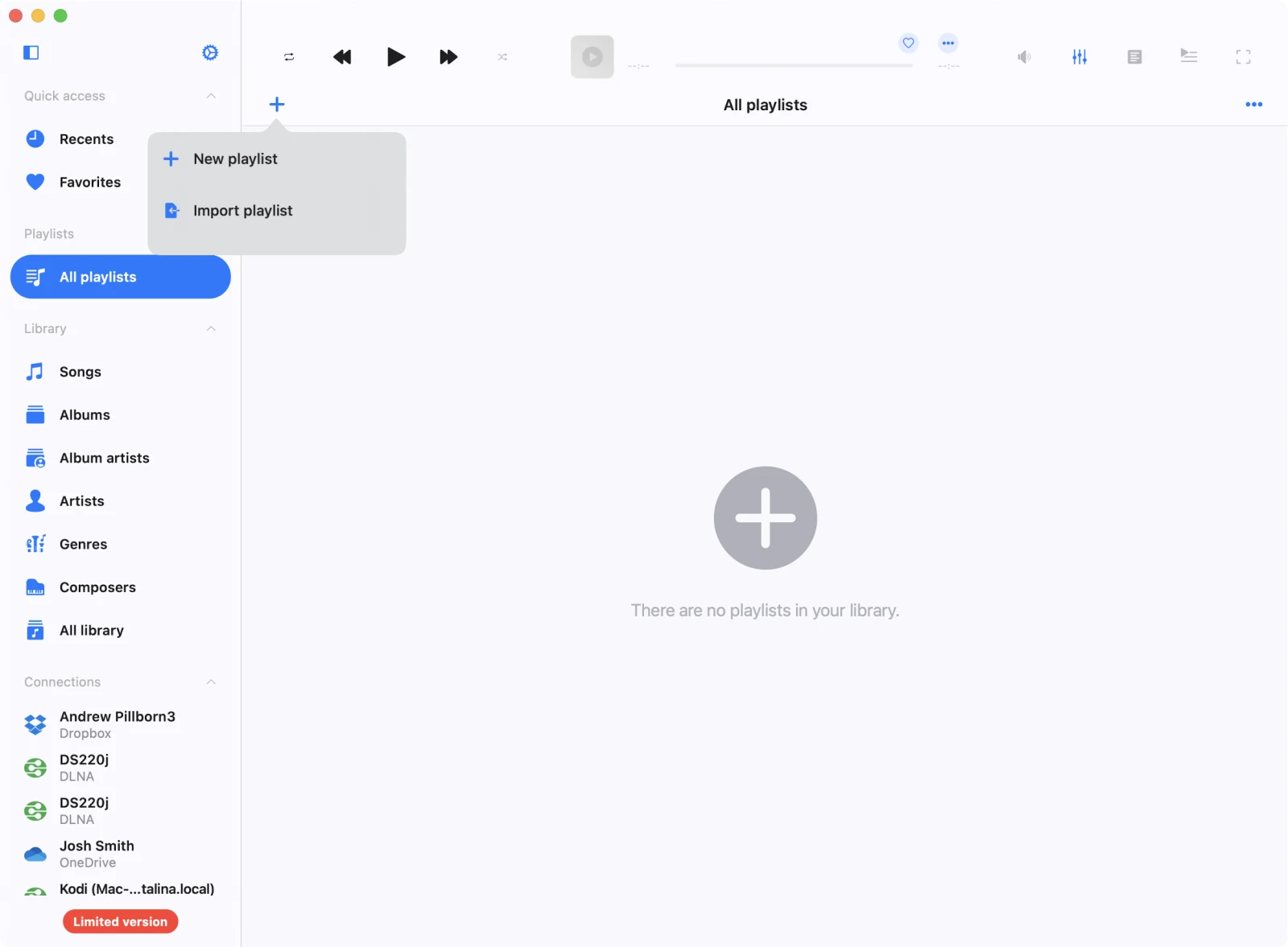The width and height of the screenshot is (1288, 947).
Task: Toggle repeat mode
Action: click(289, 57)
